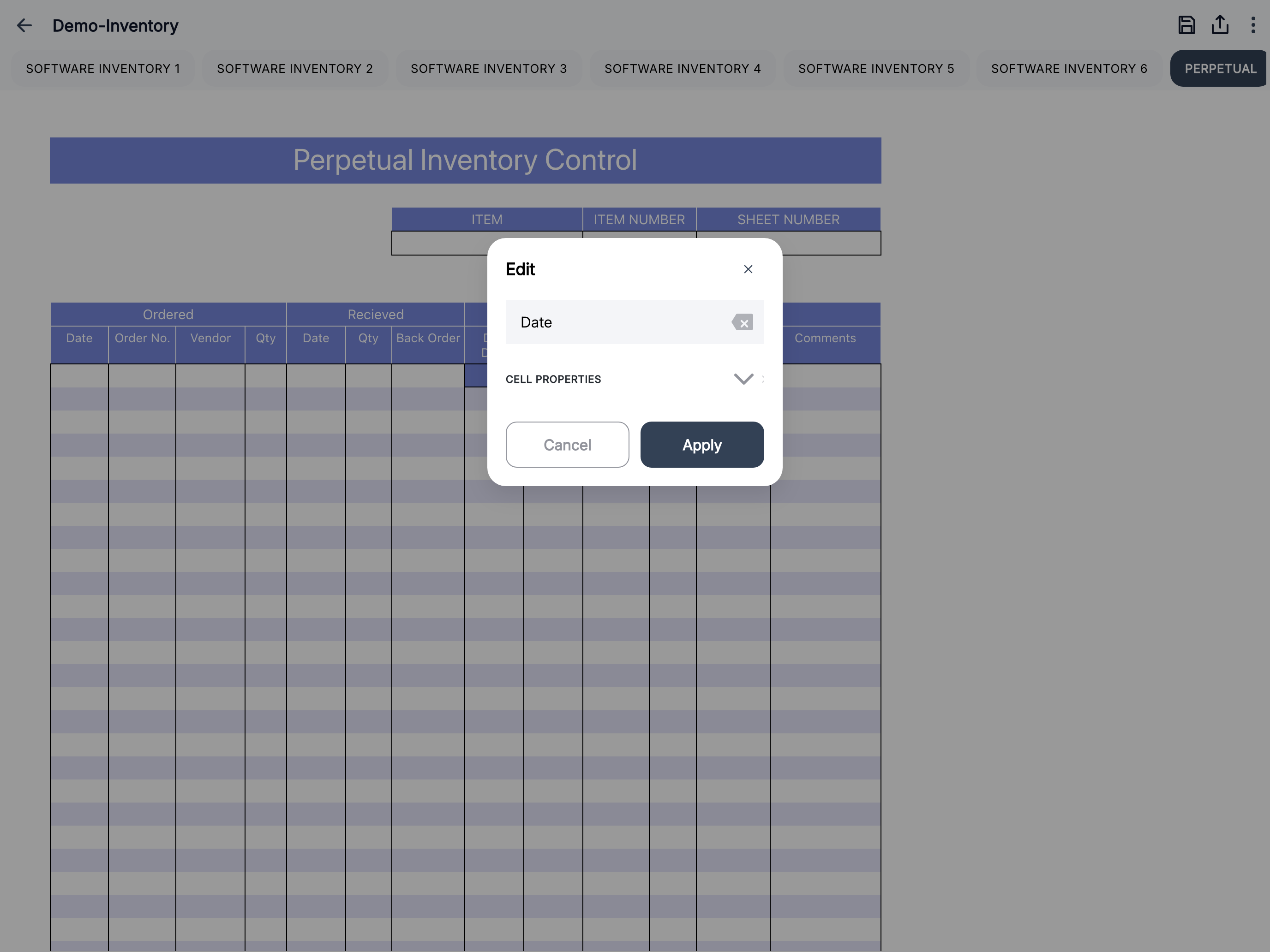Image resolution: width=1270 pixels, height=952 pixels.
Task: Select Qty header under Recieved
Action: point(369,345)
